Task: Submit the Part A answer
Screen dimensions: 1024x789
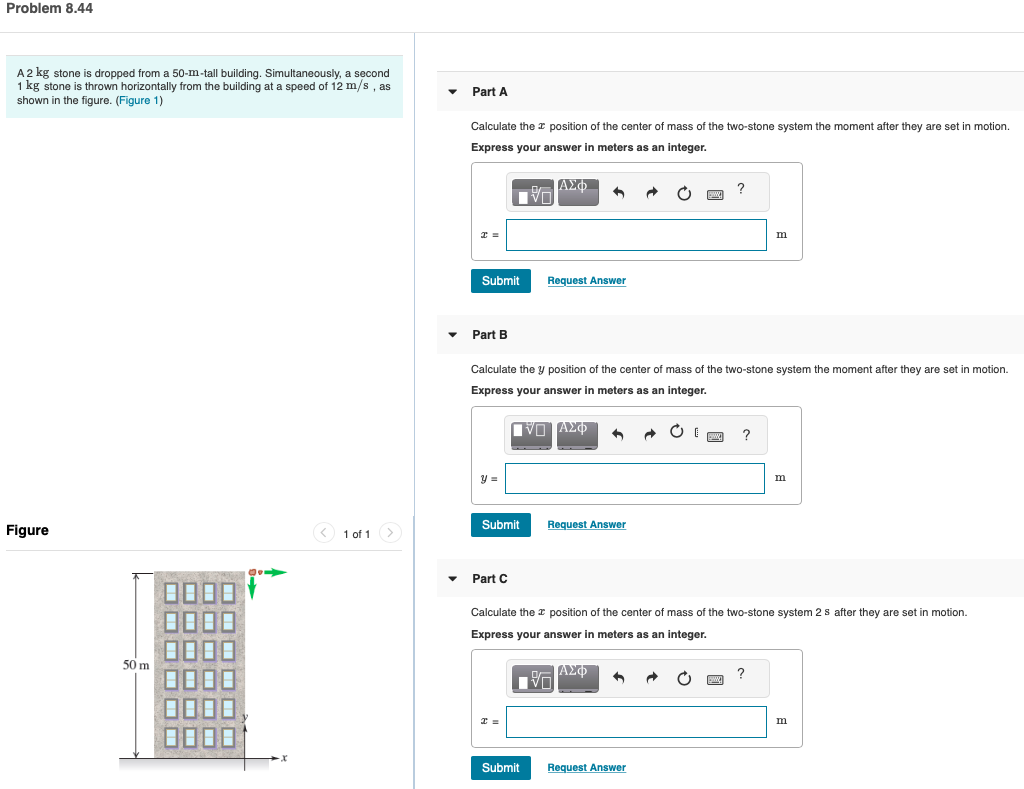Action: pos(500,281)
